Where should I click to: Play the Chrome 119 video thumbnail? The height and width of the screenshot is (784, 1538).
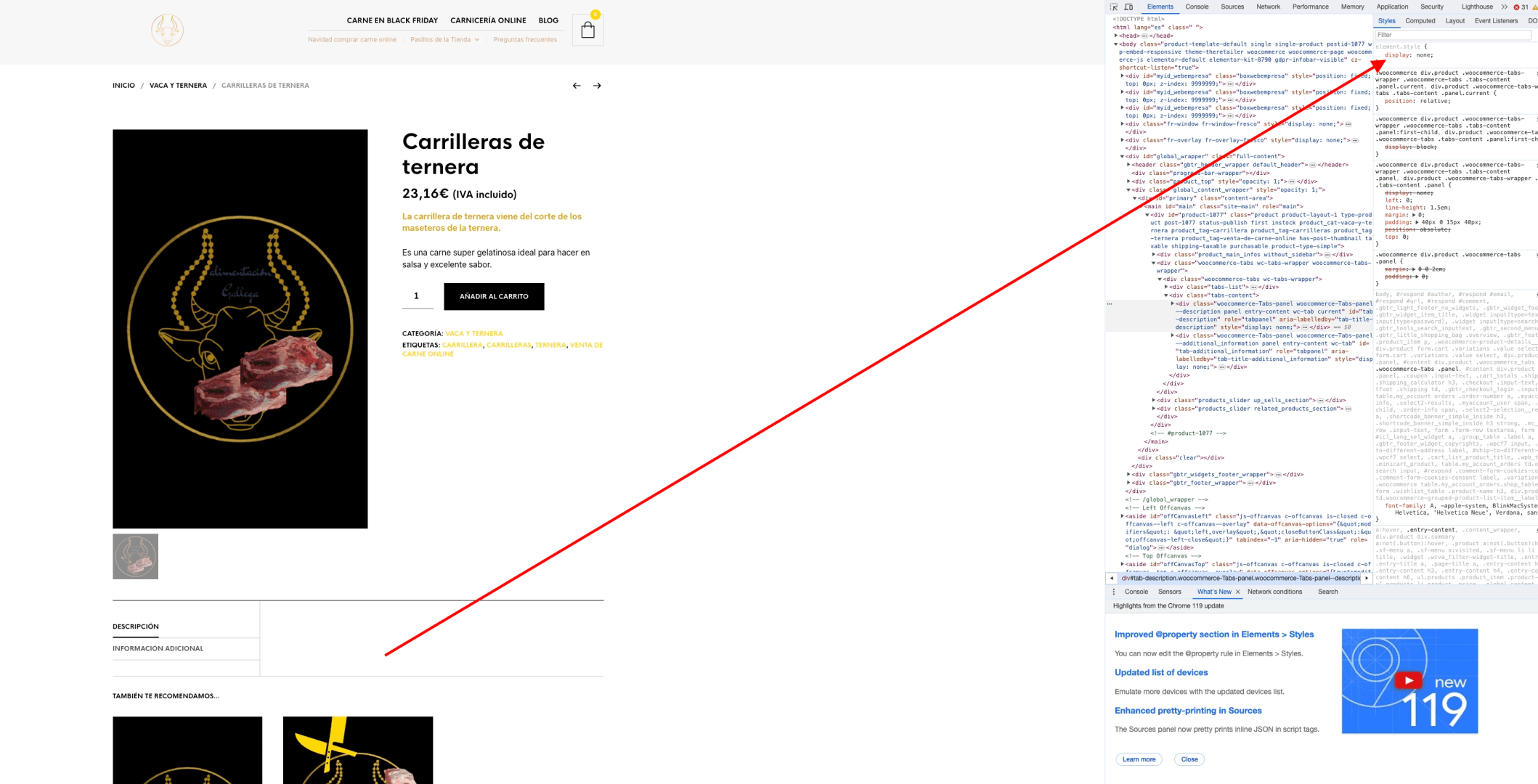pos(1409,681)
